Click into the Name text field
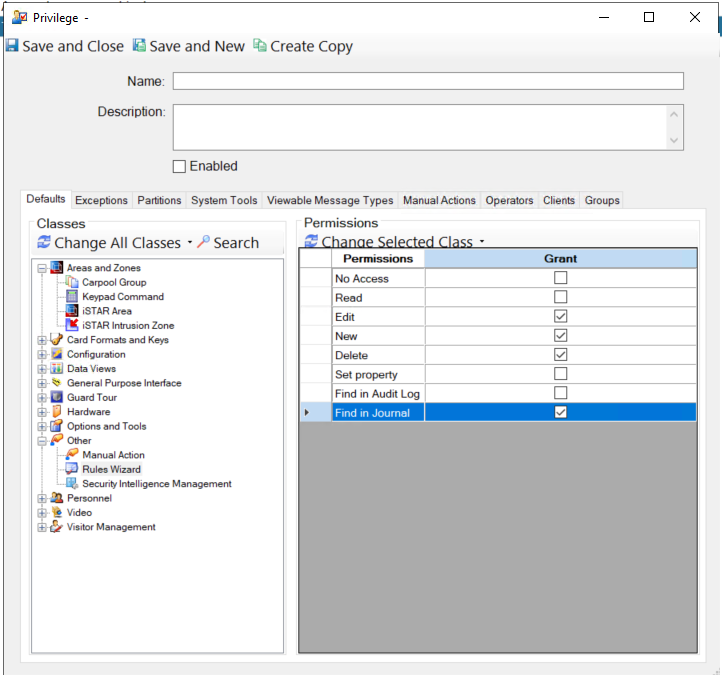 tap(428, 81)
